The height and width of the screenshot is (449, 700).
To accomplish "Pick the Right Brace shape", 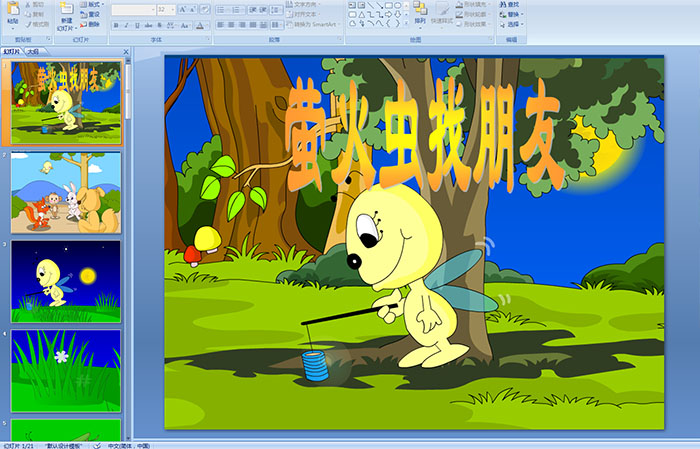I will (397, 23).
